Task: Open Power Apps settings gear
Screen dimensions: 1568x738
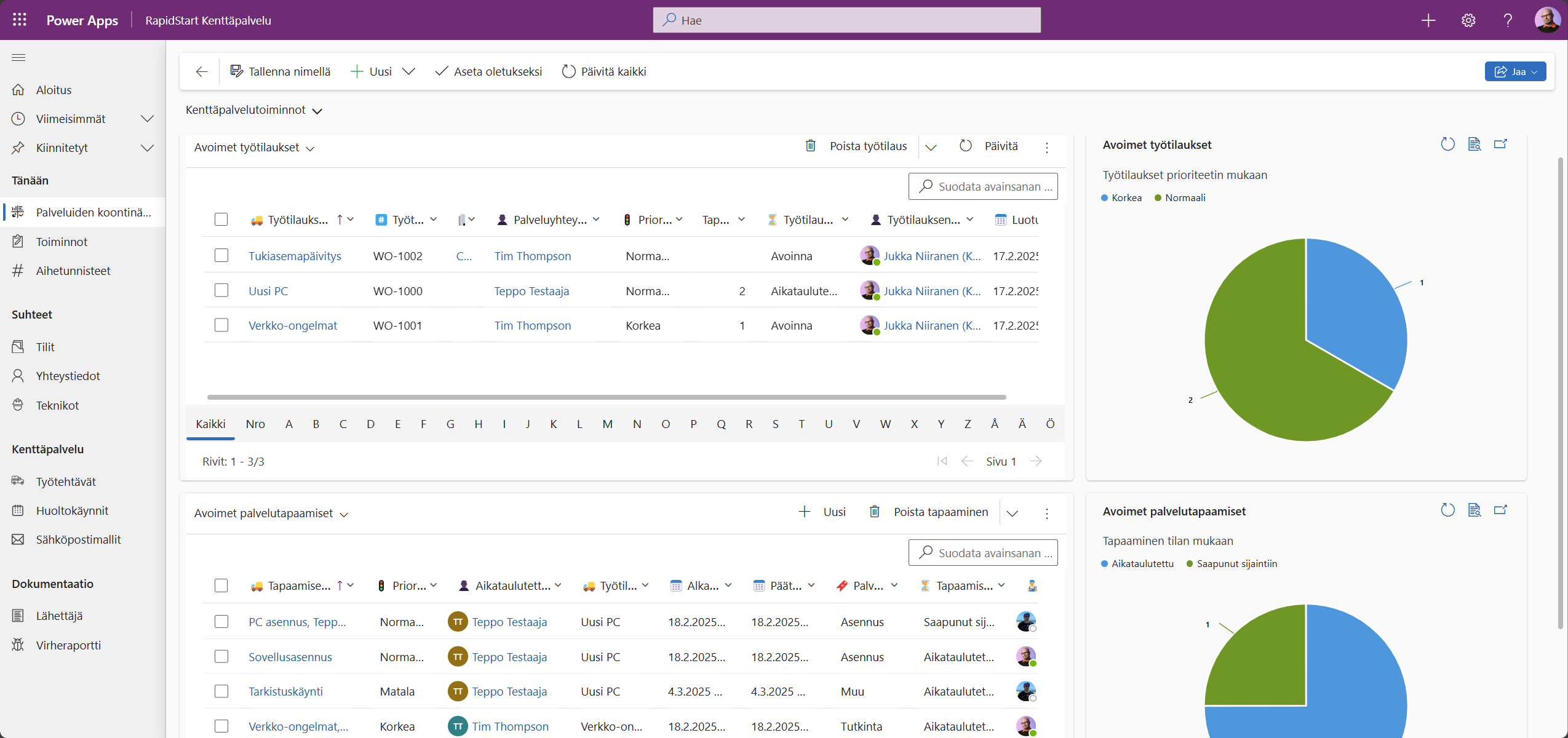Action: (1468, 20)
